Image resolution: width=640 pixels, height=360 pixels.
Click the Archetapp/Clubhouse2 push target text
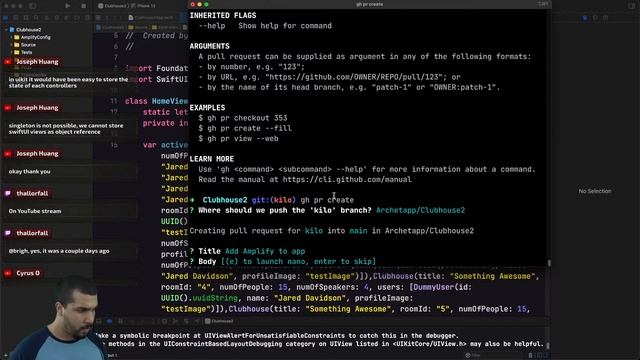pyautogui.click(x=420, y=210)
